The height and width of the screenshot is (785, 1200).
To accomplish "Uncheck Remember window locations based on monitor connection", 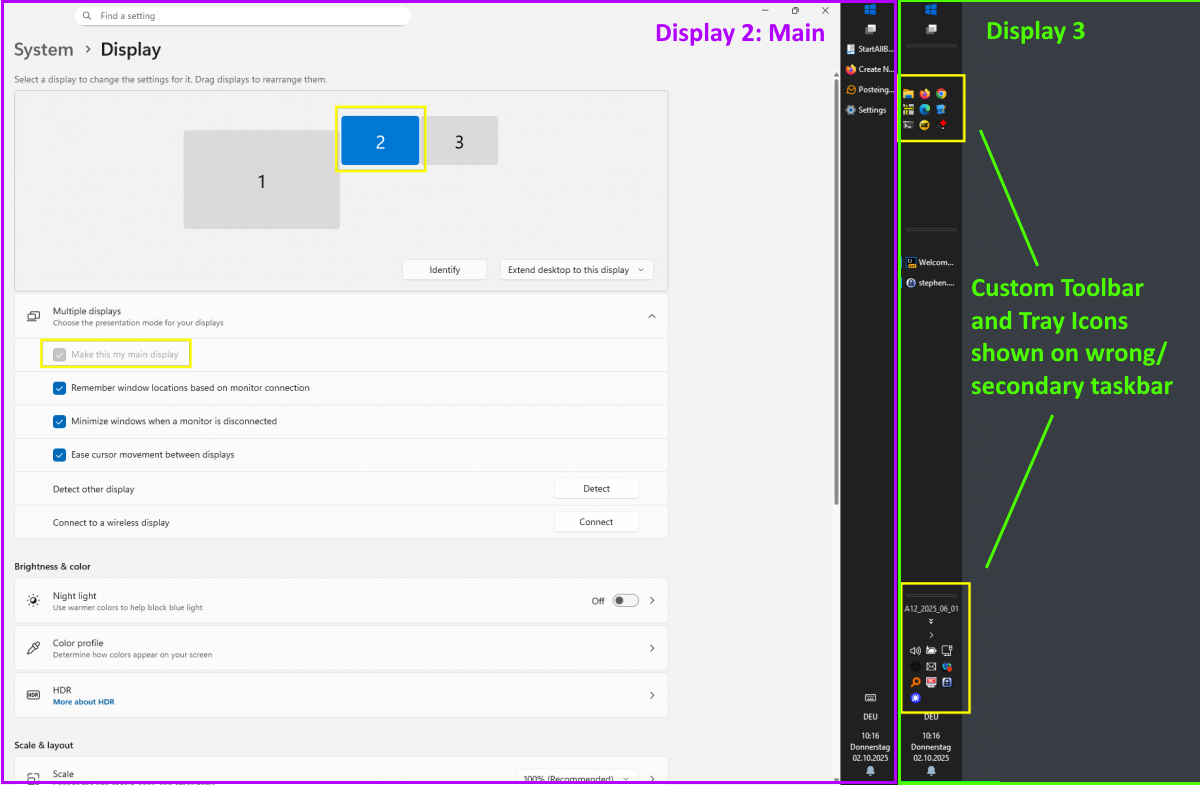I will tap(59, 388).
